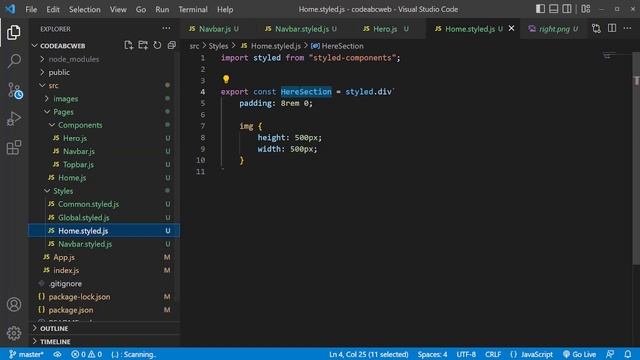This screenshot has width=640, height=360.
Task: Open editor more actions ellipsis
Action: click(627, 29)
